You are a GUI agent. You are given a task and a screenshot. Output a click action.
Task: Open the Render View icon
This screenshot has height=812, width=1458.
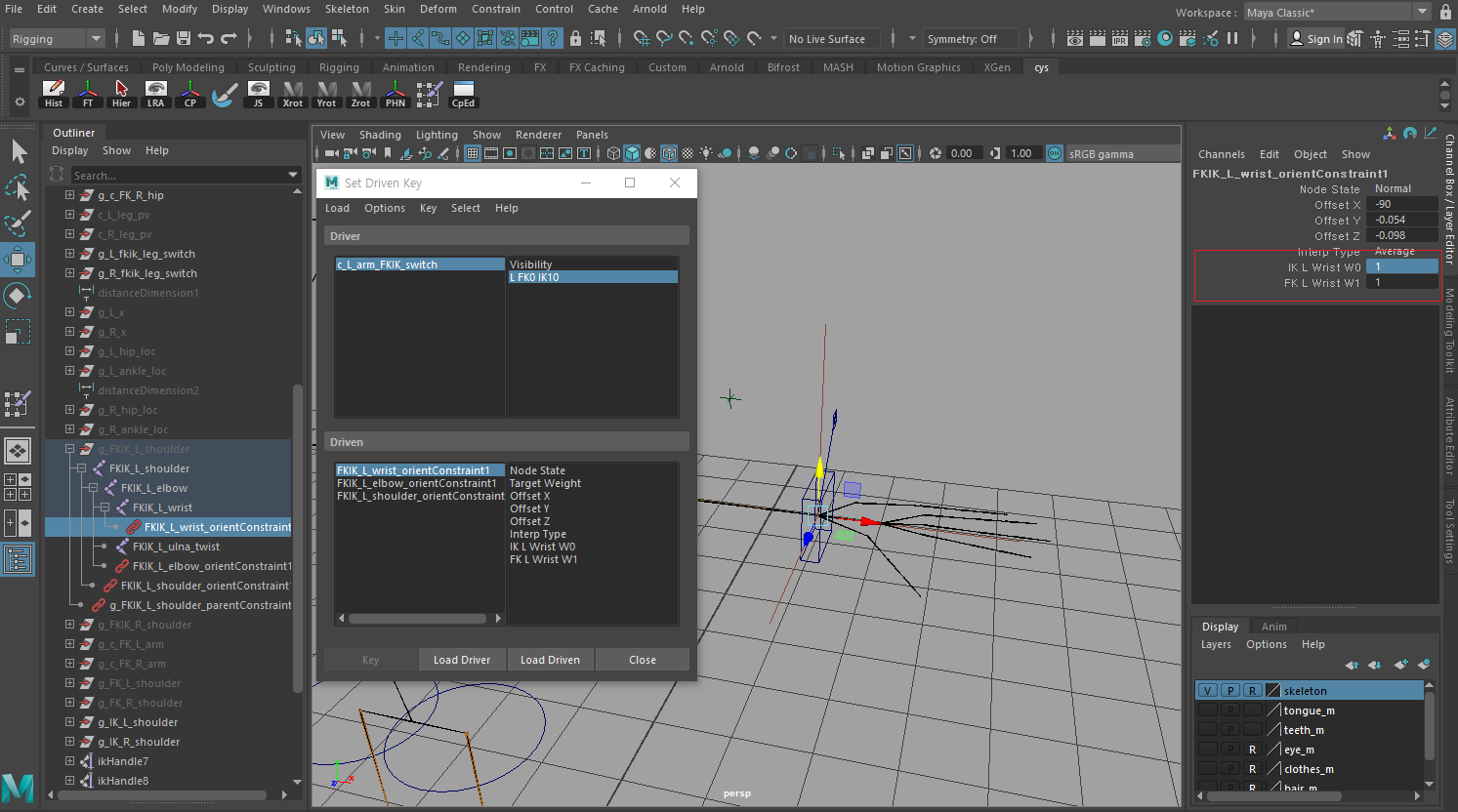pyautogui.click(x=1075, y=38)
